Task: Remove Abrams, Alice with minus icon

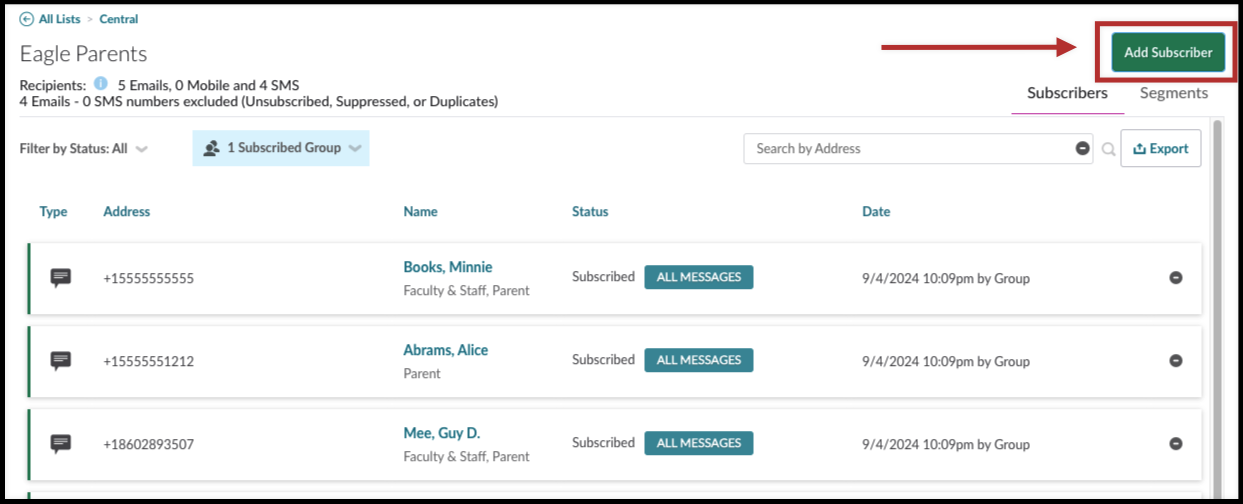Action: tap(1176, 361)
